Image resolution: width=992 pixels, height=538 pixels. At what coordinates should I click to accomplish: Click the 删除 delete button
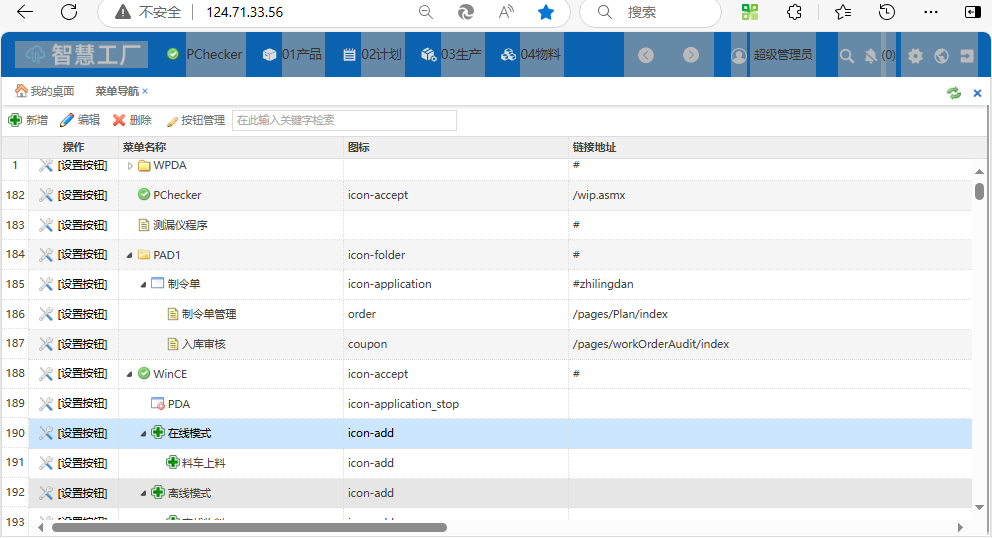[132, 120]
